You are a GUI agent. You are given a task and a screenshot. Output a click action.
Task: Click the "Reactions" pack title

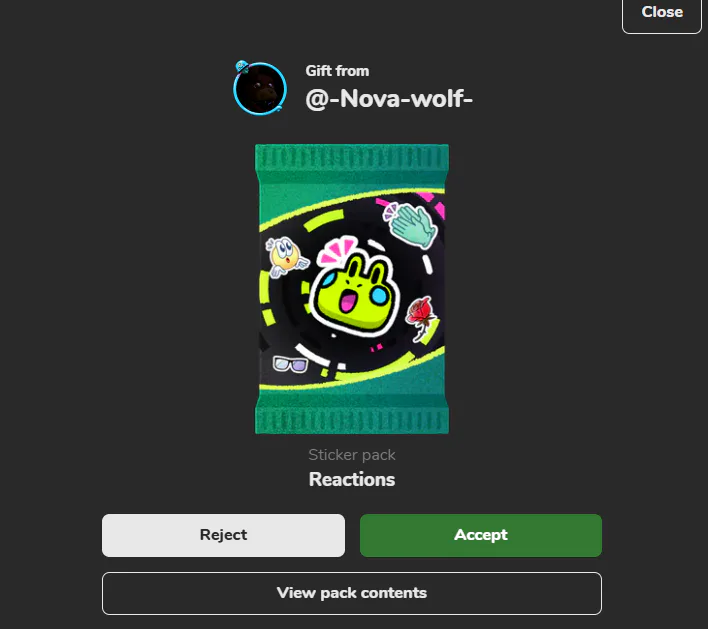pyautogui.click(x=352, y=480)
